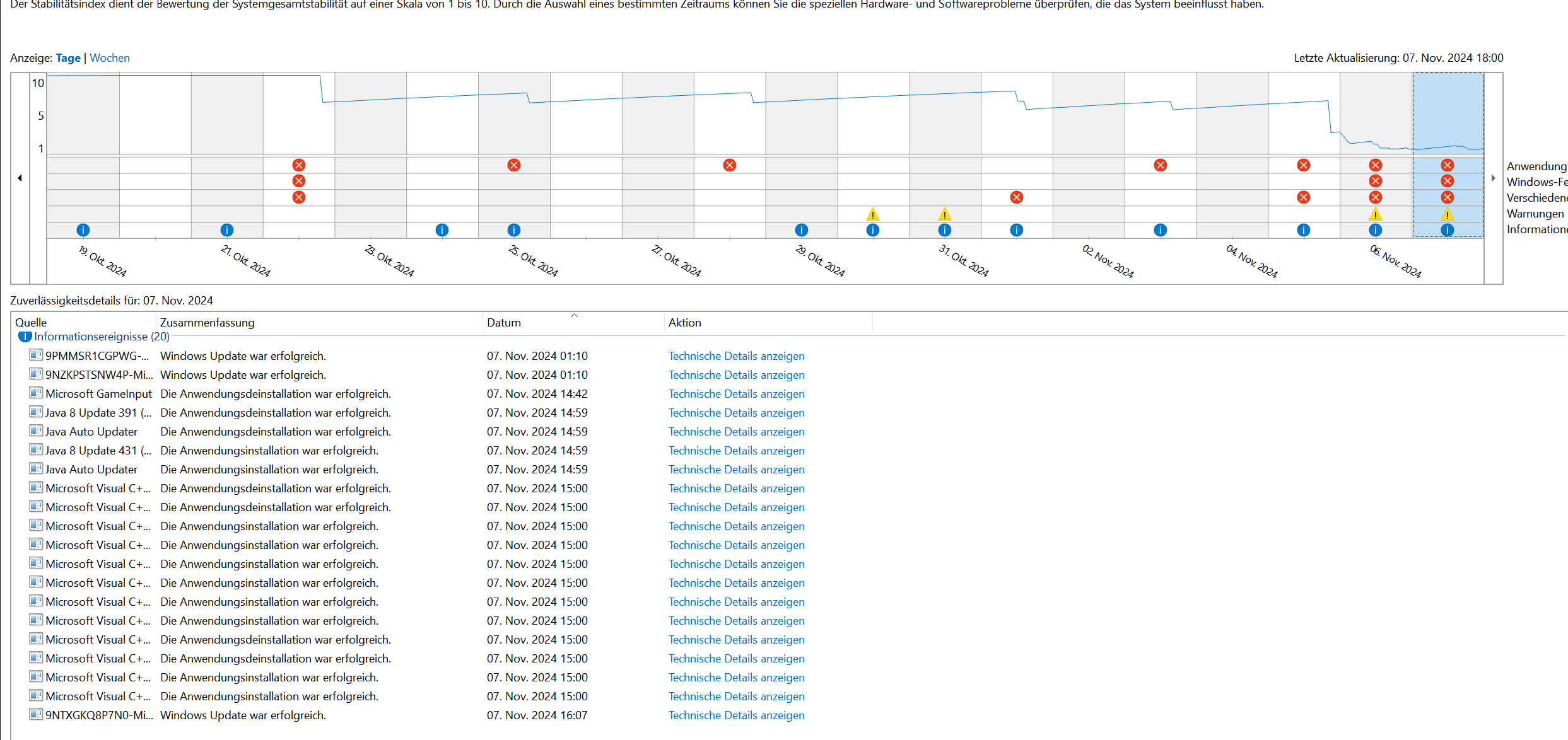The height and width of the screenshot is (740, 1568).
Task: Sort by Datum column header
Action: point(504,323)
